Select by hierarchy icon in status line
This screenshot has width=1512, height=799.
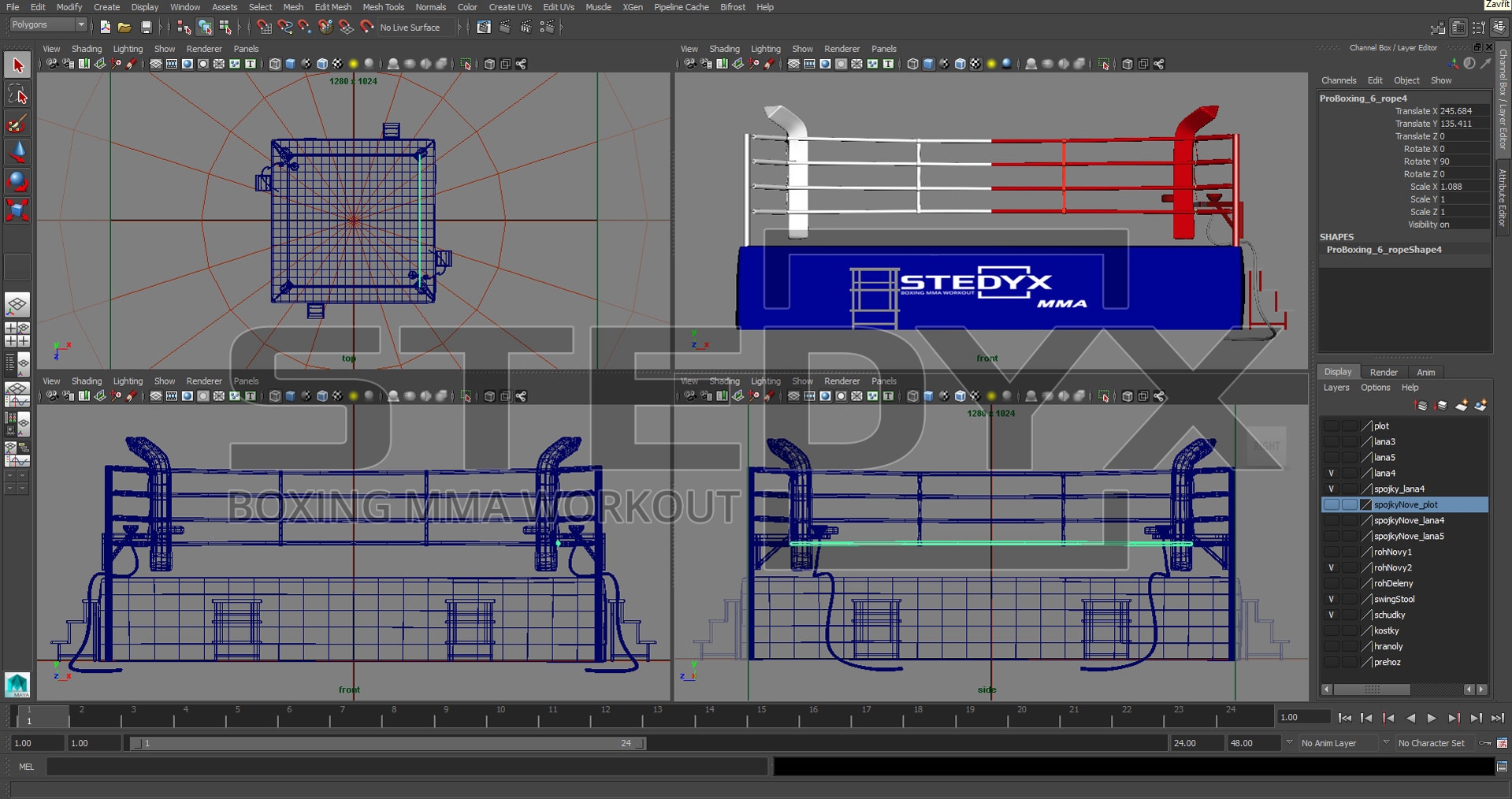[184, 28]
